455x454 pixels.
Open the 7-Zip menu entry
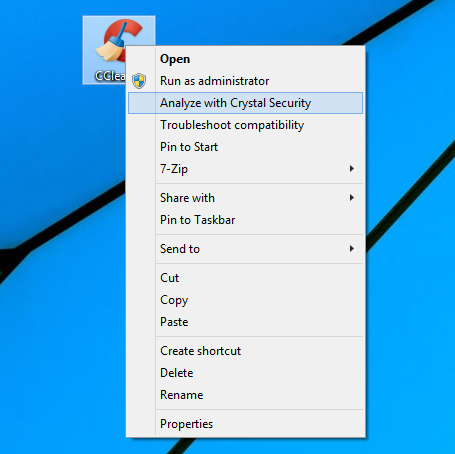[245, 169]
